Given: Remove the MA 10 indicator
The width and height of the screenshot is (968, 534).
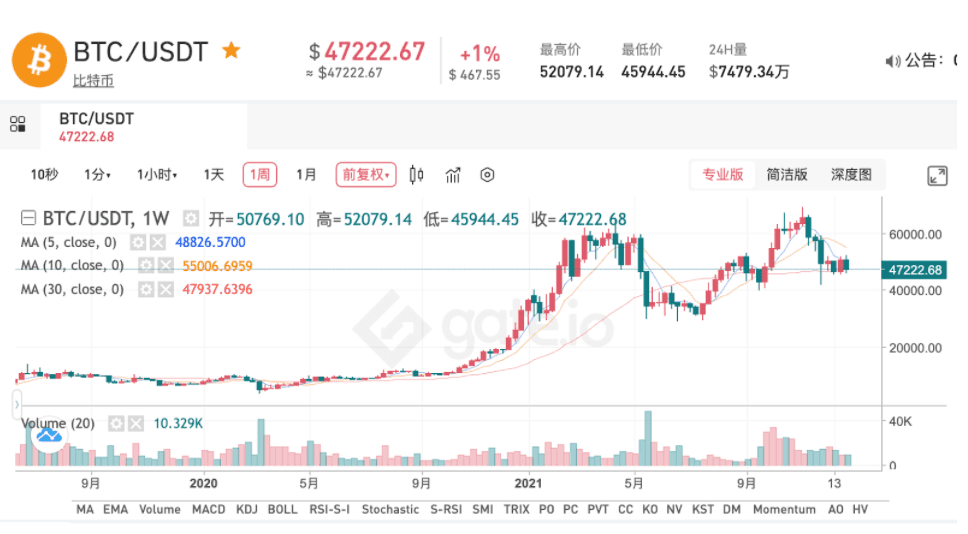Looking at the screenshot, I should click(165, 266).
